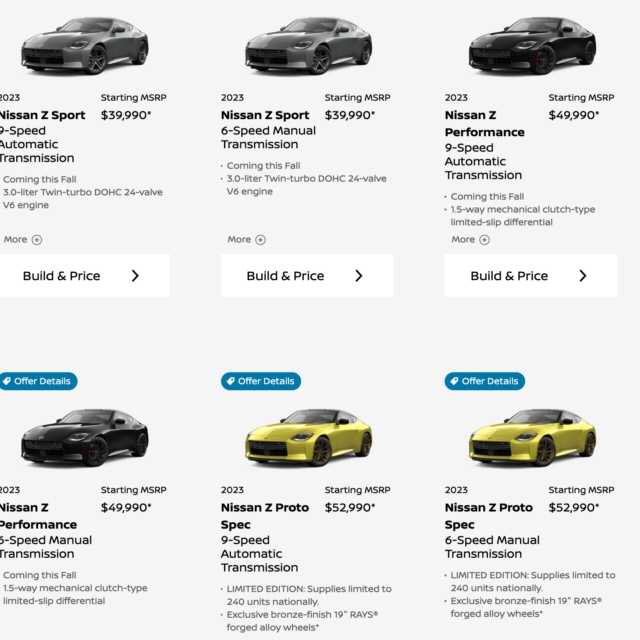The height and width of the screenshot is (640, 640).
Task: Expand More details for Performance 9-Speed Automatic
Action: click(x=470, y=240)
